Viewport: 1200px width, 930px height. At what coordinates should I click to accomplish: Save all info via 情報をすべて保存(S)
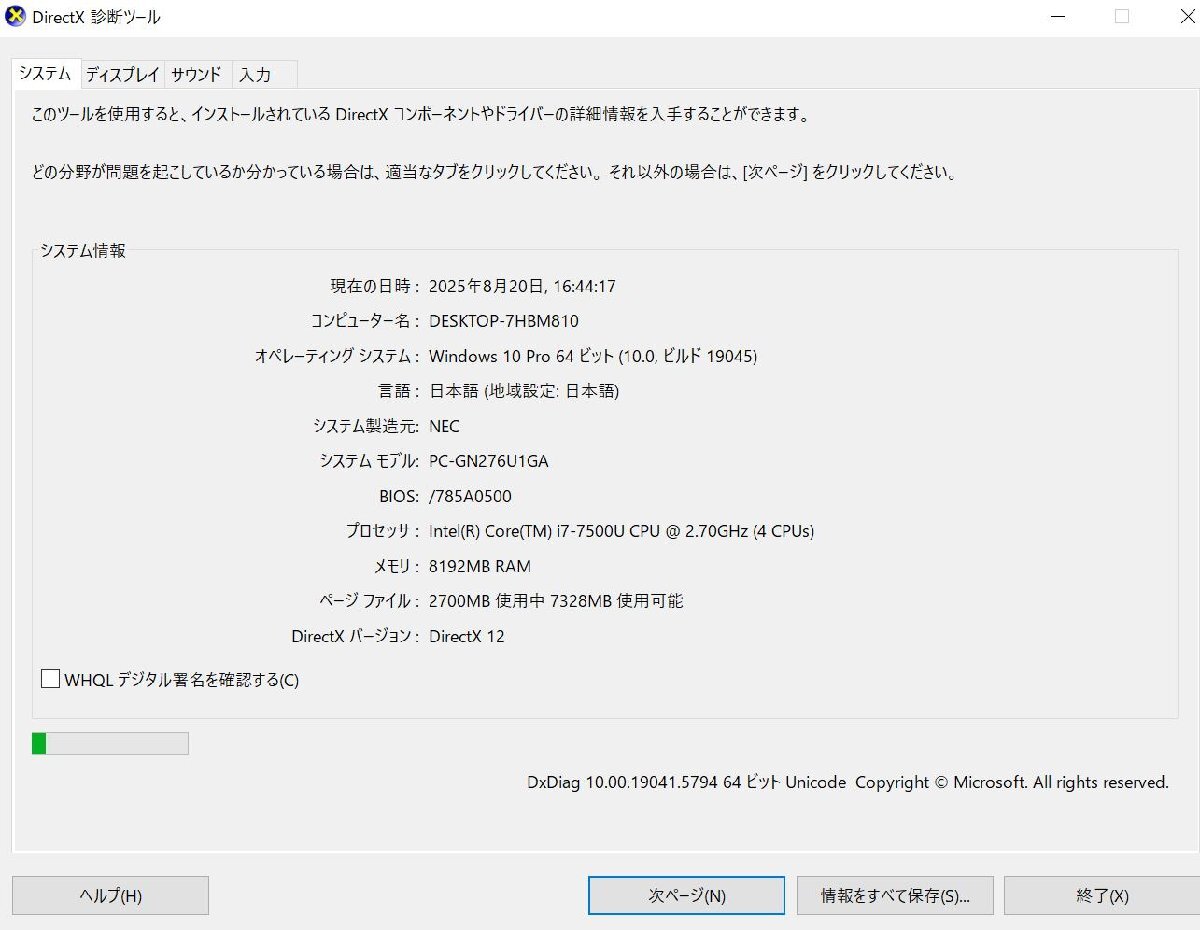(893, 895)
